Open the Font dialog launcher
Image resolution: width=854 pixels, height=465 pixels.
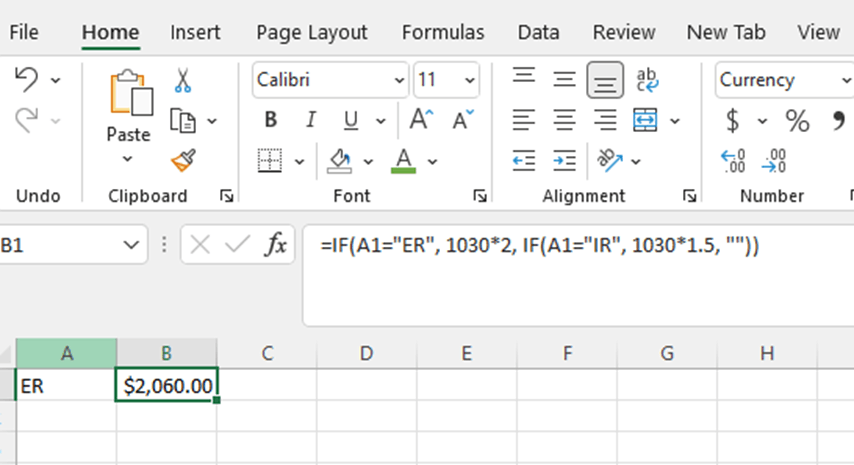(480, 195)
